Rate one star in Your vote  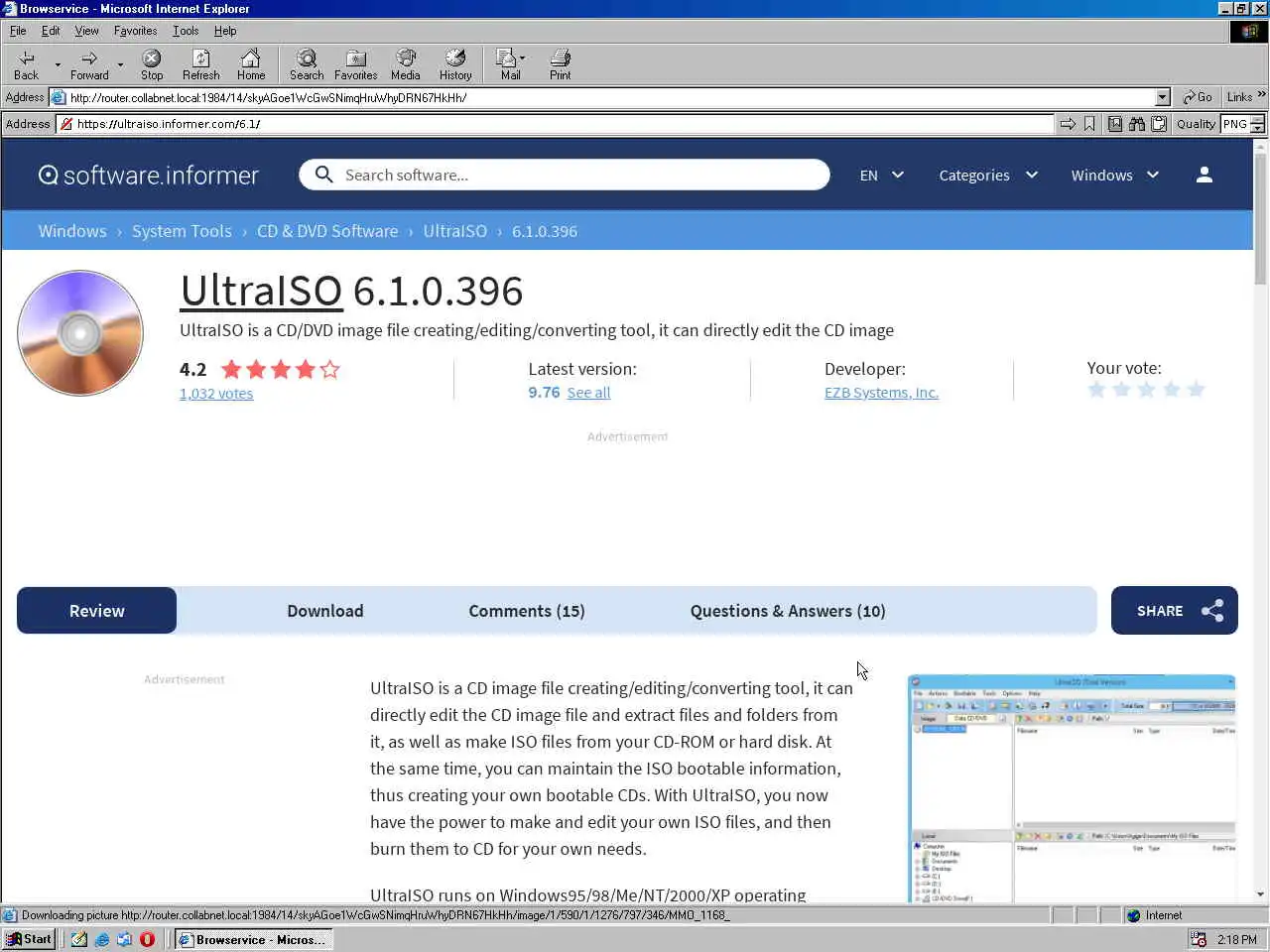click(x=1096, y=390)
